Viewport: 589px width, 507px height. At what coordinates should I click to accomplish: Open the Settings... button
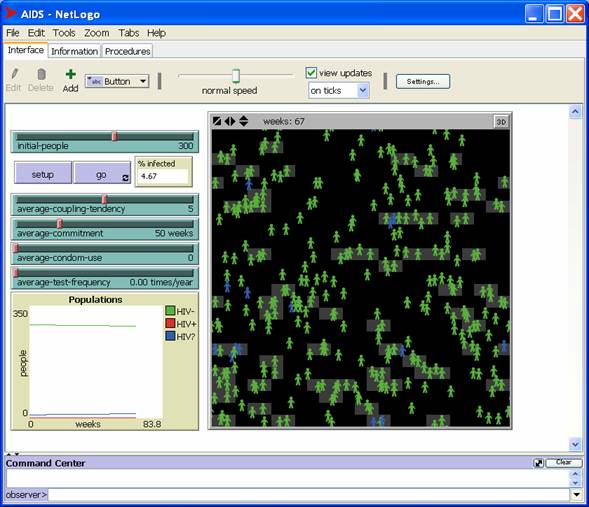coord(423,81)
